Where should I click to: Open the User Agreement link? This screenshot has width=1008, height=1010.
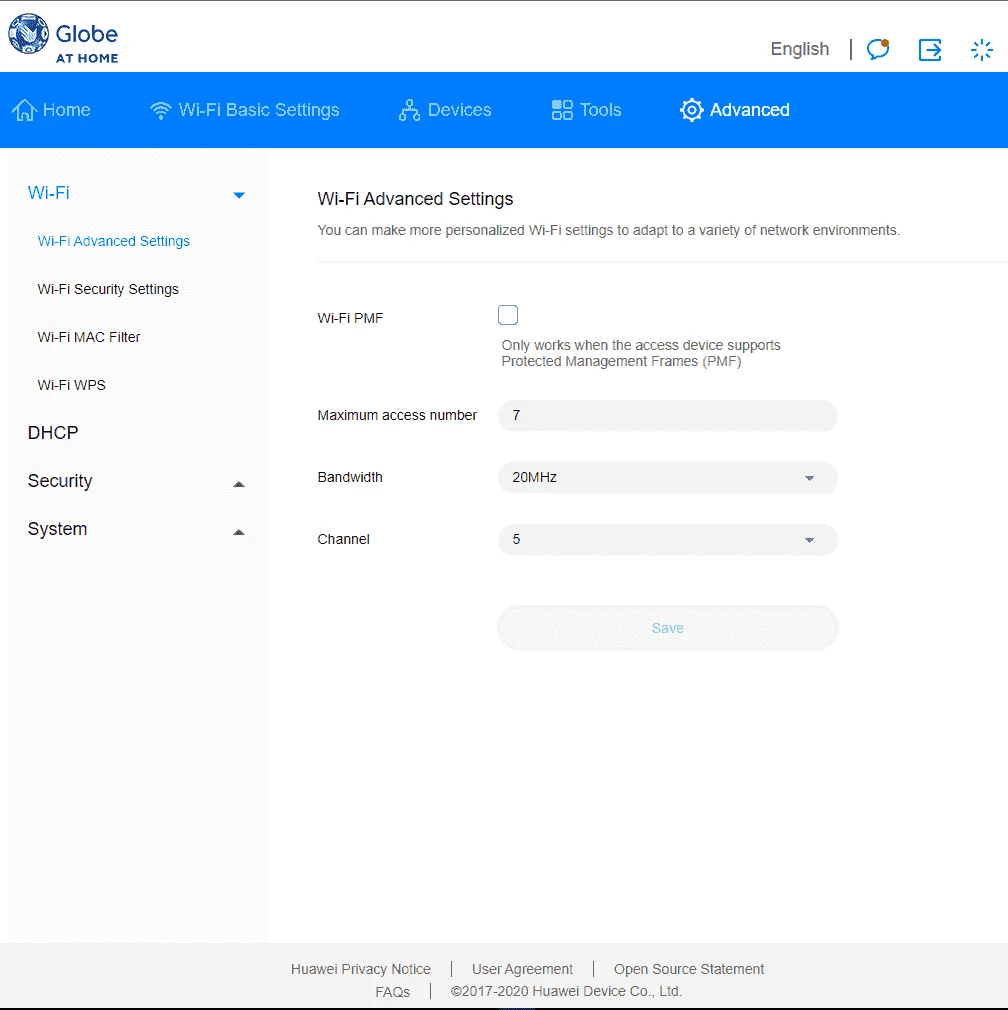coord(522,969)
